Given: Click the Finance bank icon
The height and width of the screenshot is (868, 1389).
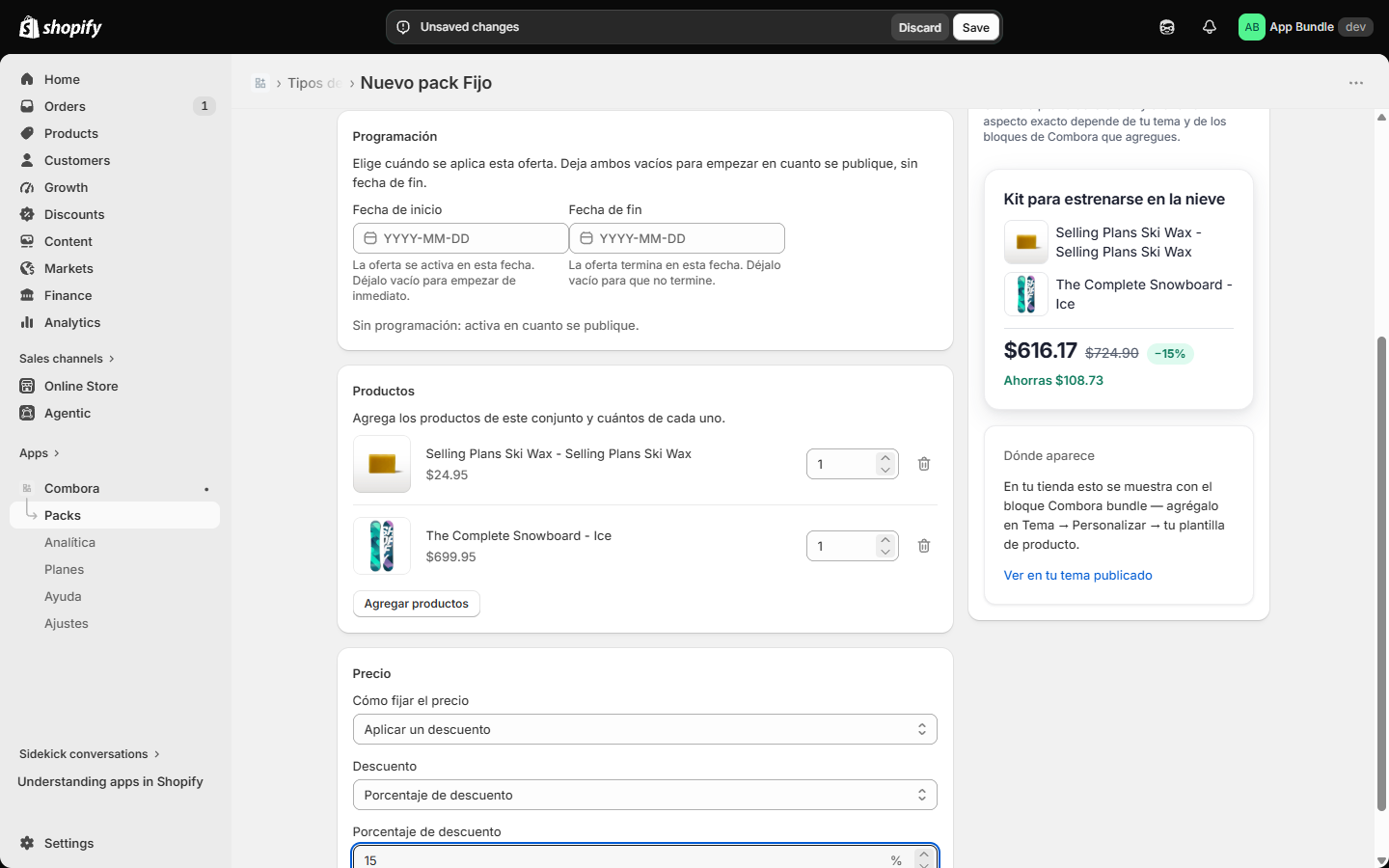Looking at the screenshot, I should pyautogui.click(x=27, y=295).
